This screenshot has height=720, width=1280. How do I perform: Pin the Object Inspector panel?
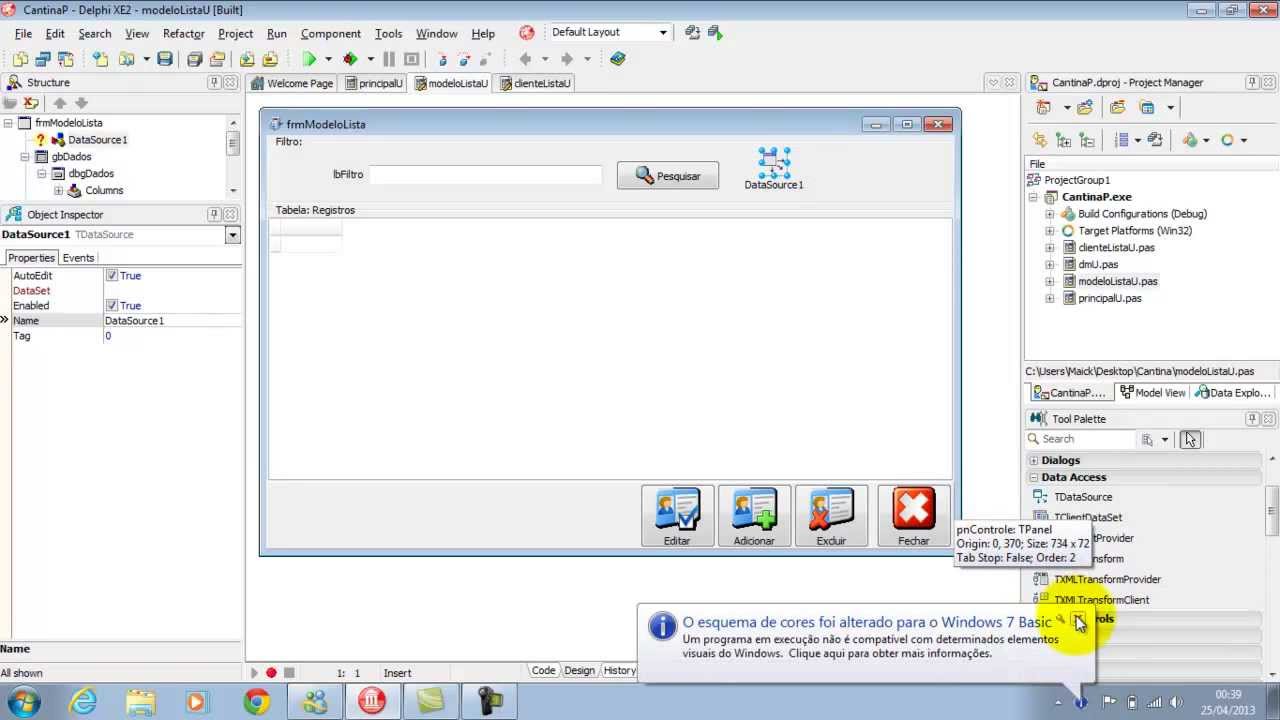tap(214, 214)
